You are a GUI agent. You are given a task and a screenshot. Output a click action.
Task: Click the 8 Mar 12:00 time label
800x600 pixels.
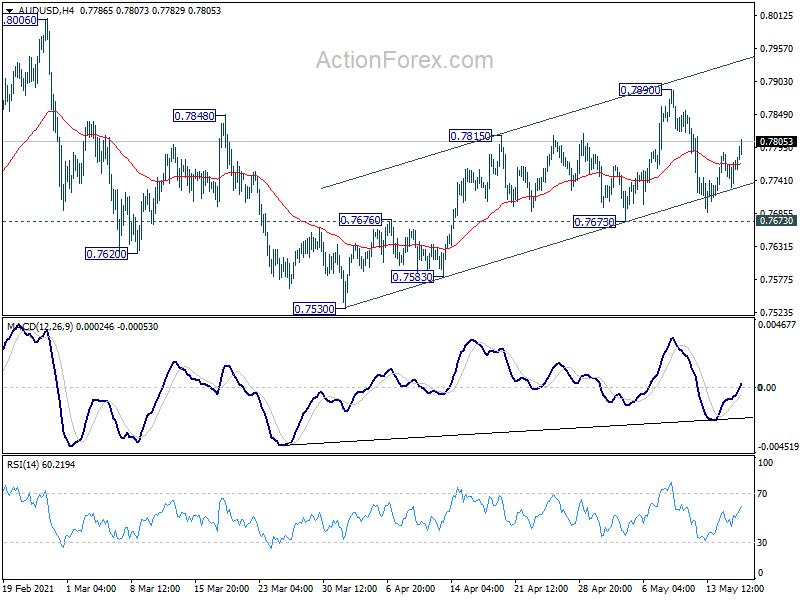(x=155, y=589)
